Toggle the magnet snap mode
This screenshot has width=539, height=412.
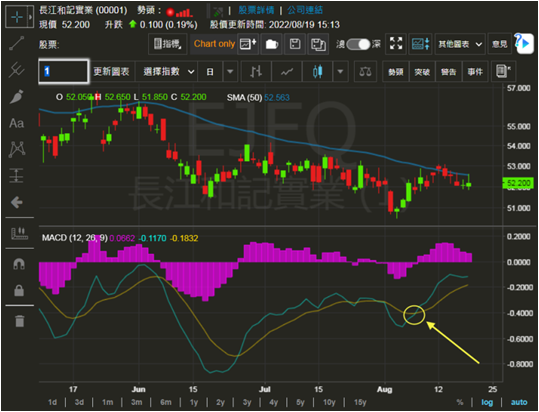coord(19,264)
